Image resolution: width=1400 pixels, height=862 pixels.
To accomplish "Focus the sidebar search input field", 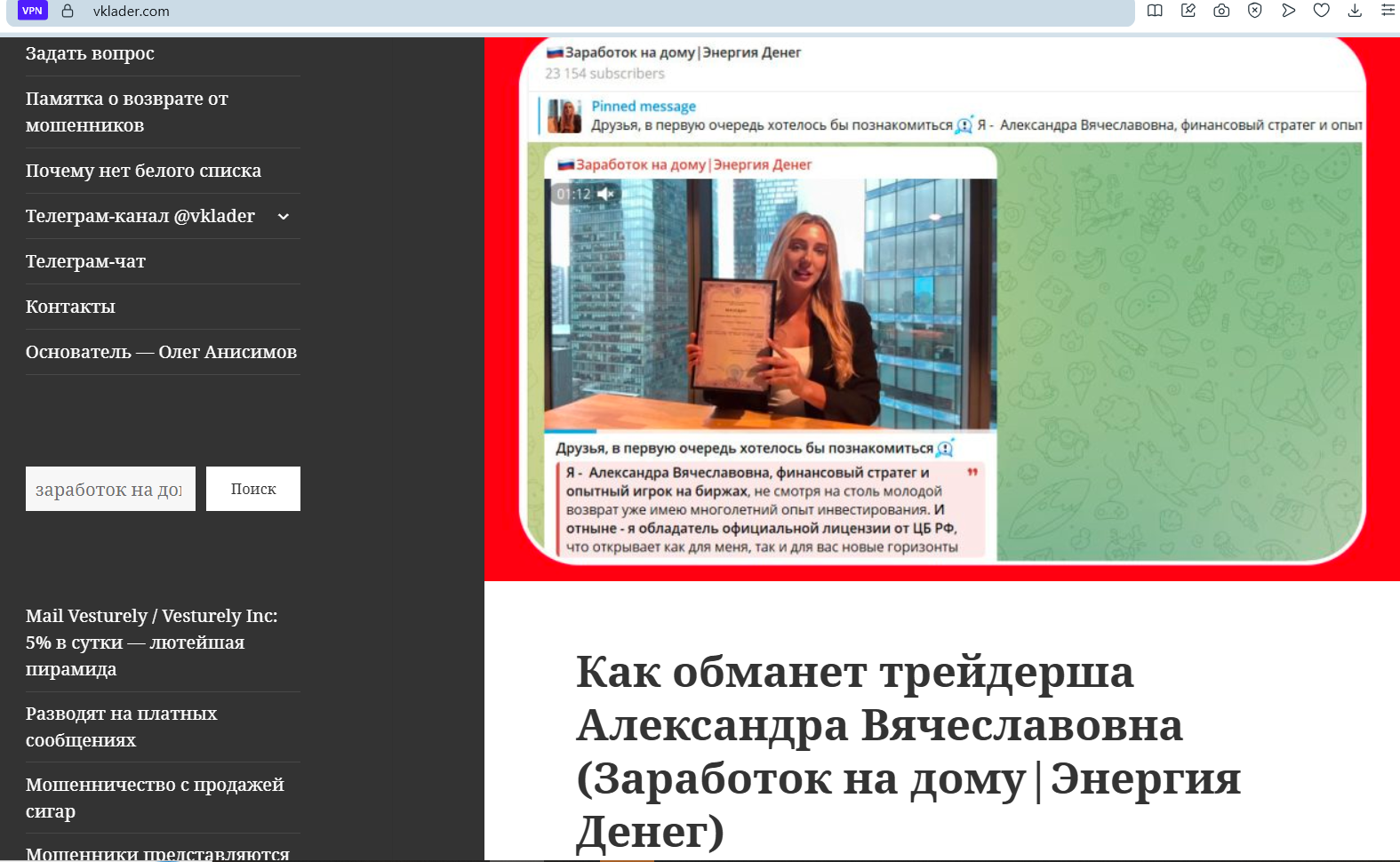I will point(110,489).
